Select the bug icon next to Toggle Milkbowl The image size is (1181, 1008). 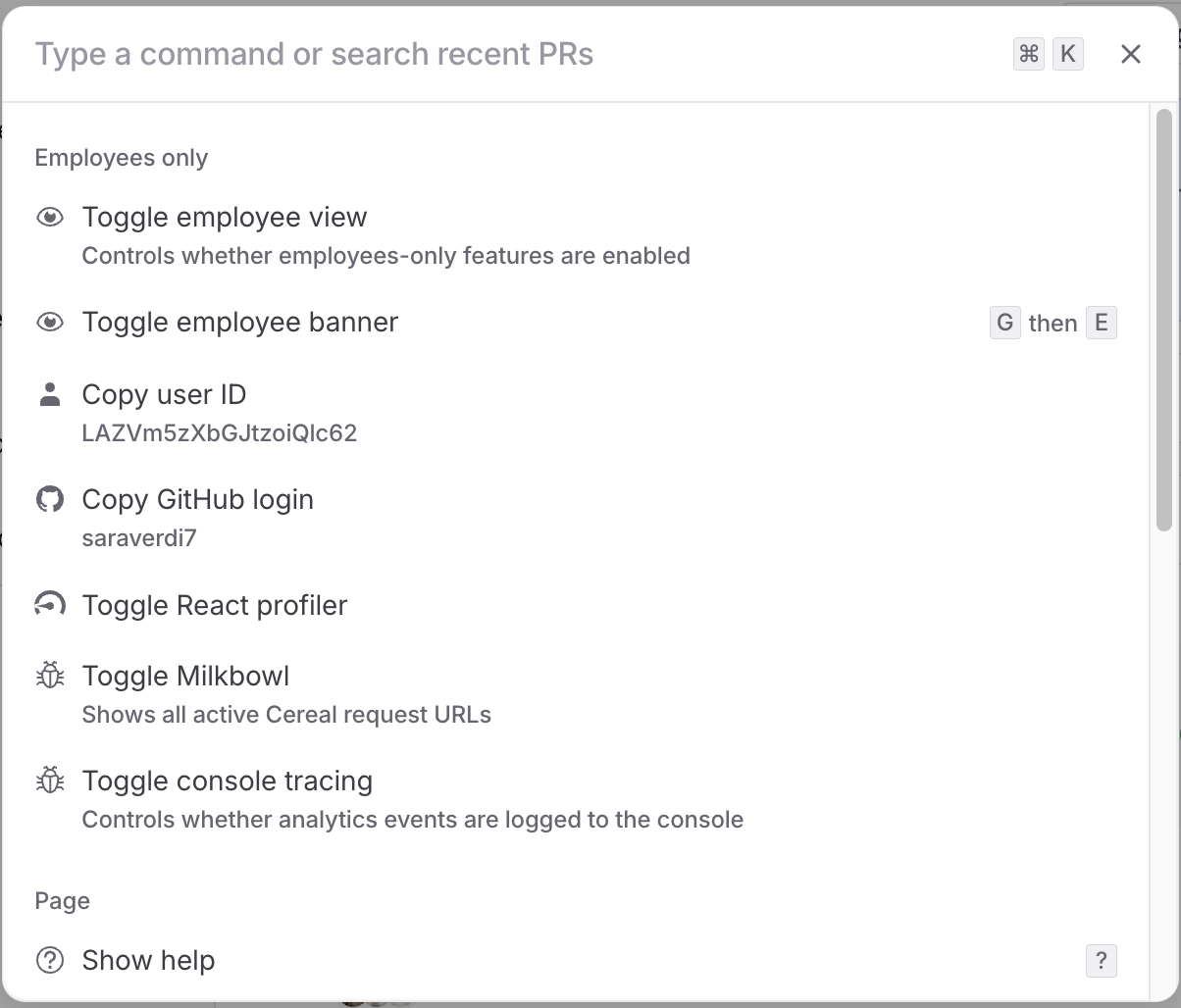[x=49, y=676]
